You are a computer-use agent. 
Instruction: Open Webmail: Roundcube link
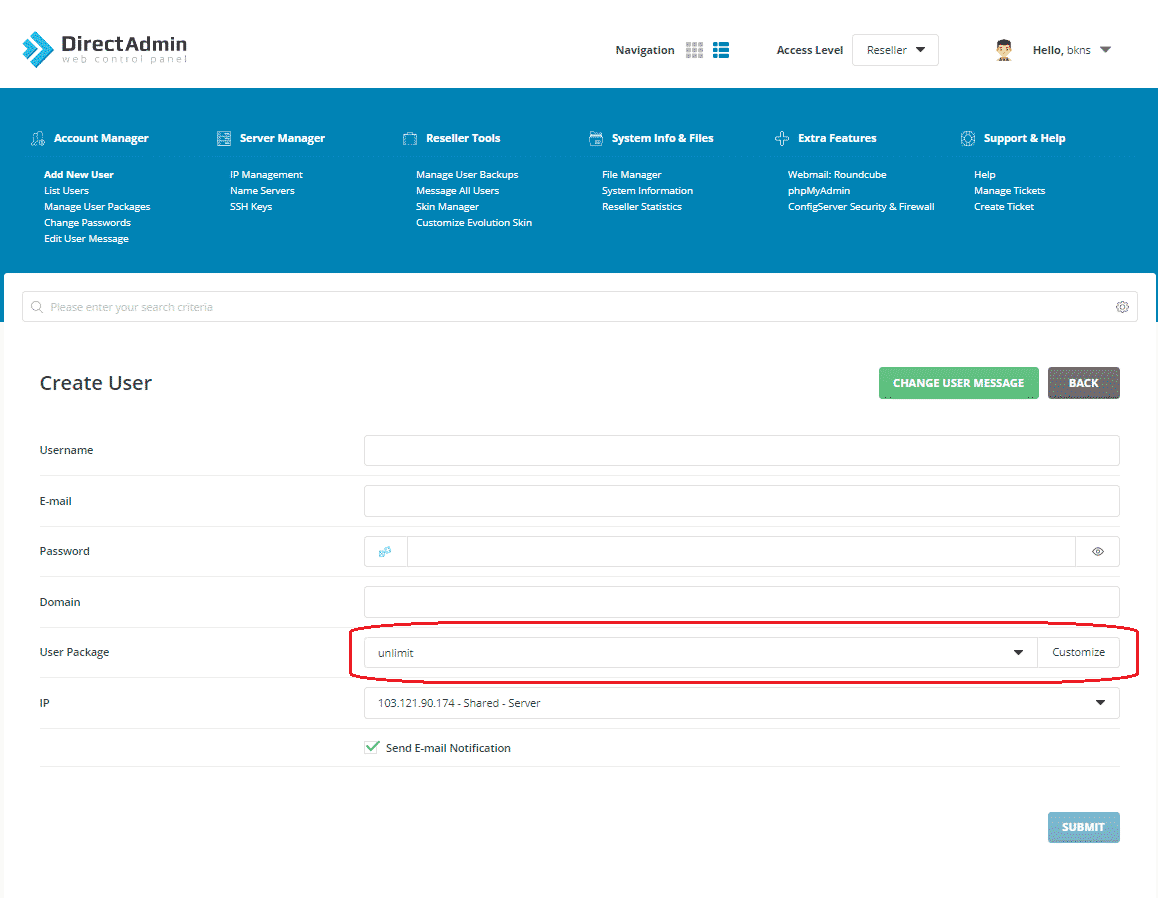click(x=837, y=175)
